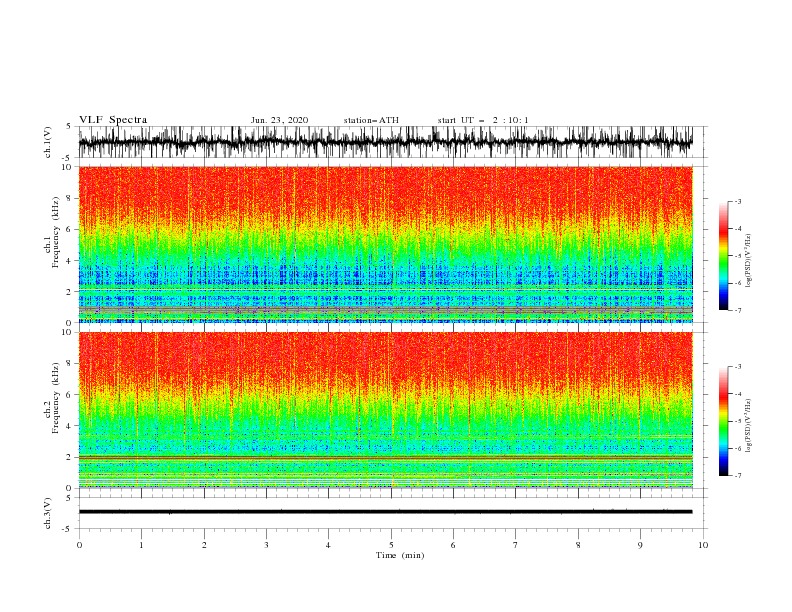
Task: Click the ch.1 PSD color bar
Action: click(x=723, y=256)
